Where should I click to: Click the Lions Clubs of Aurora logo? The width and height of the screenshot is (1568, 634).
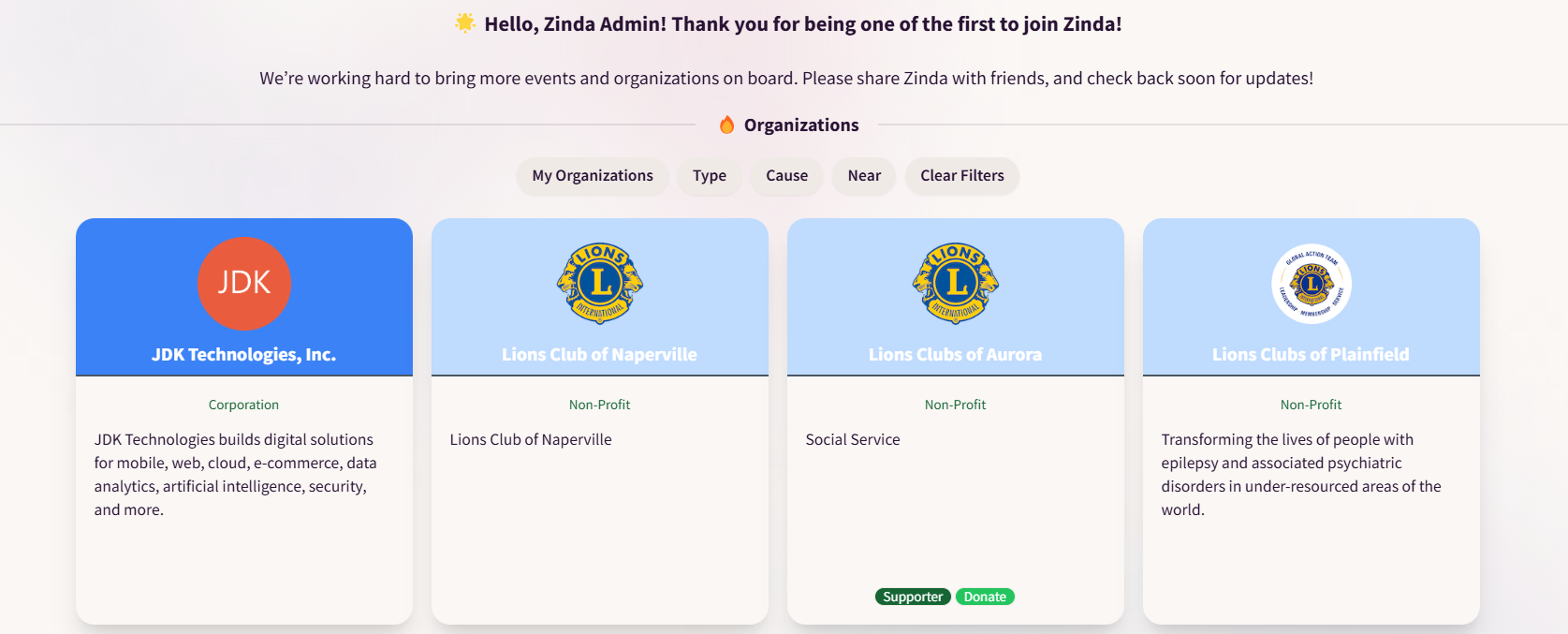[x=956, y=284]
